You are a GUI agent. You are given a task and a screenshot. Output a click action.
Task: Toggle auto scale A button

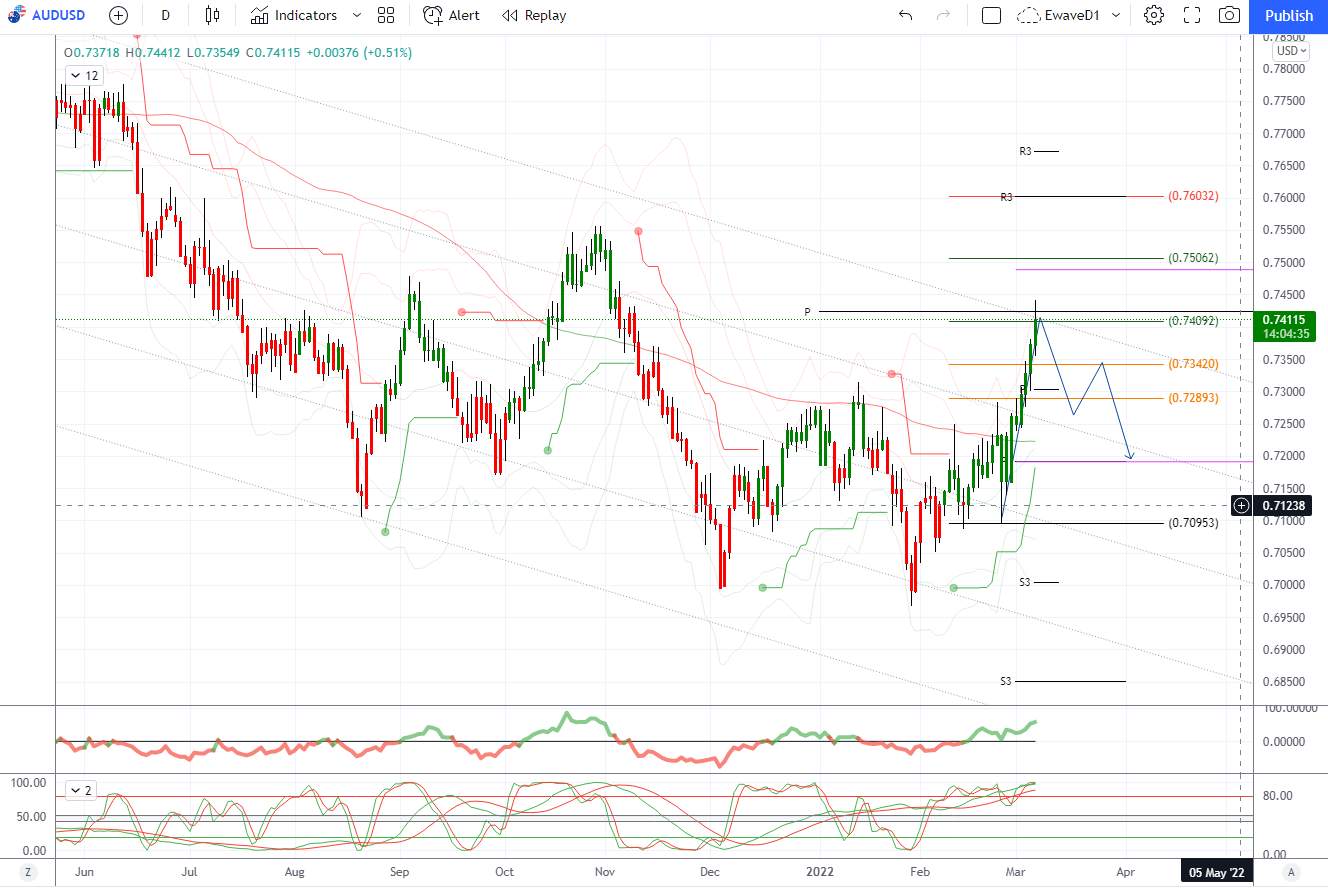pos(1291,872)
